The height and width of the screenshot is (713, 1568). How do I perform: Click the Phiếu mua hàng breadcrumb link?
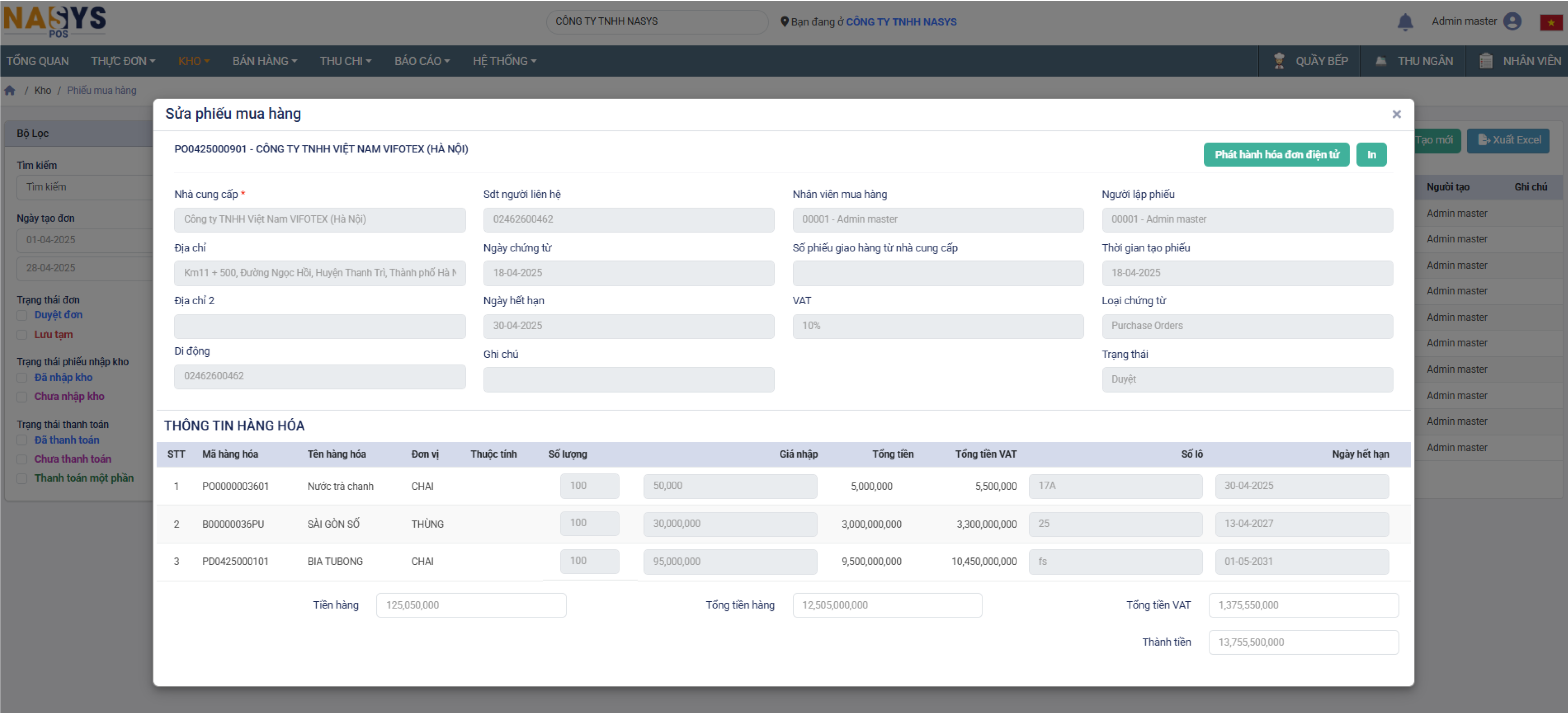[101, 91]
